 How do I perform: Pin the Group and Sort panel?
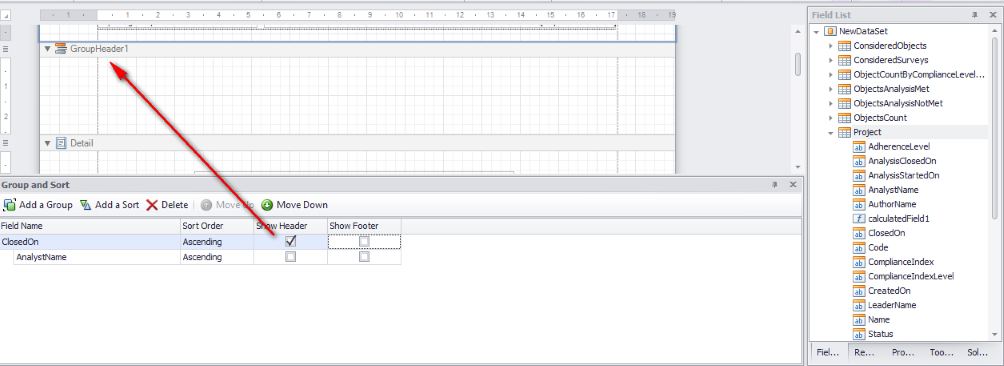pyautogui.click(x=775, y=185)
